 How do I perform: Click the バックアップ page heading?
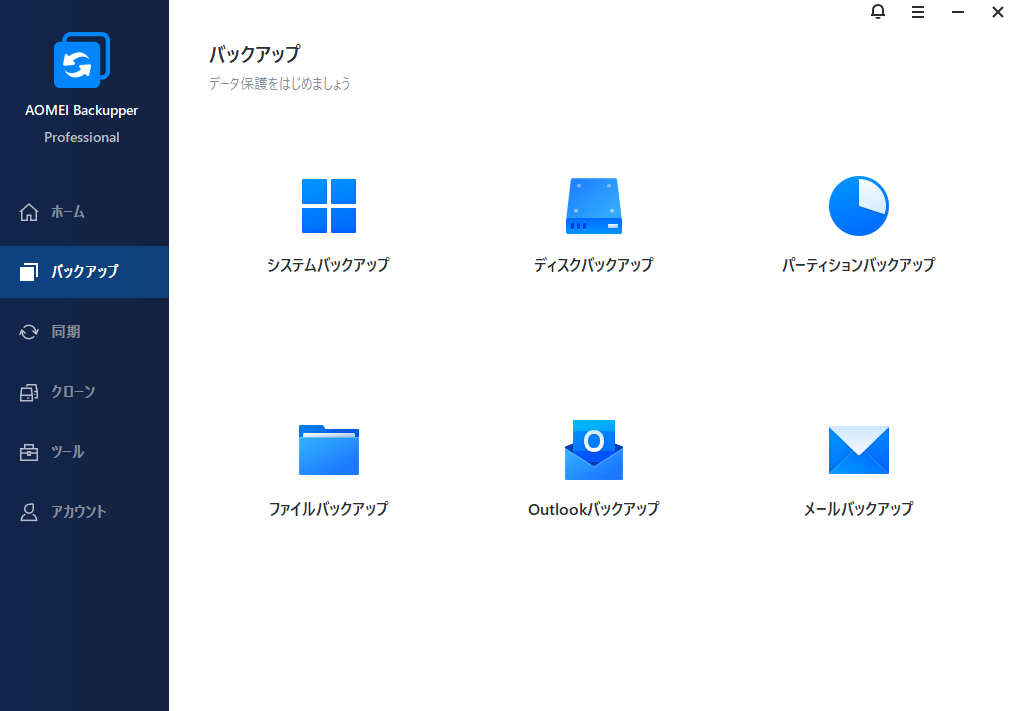[x=255, y=54]
